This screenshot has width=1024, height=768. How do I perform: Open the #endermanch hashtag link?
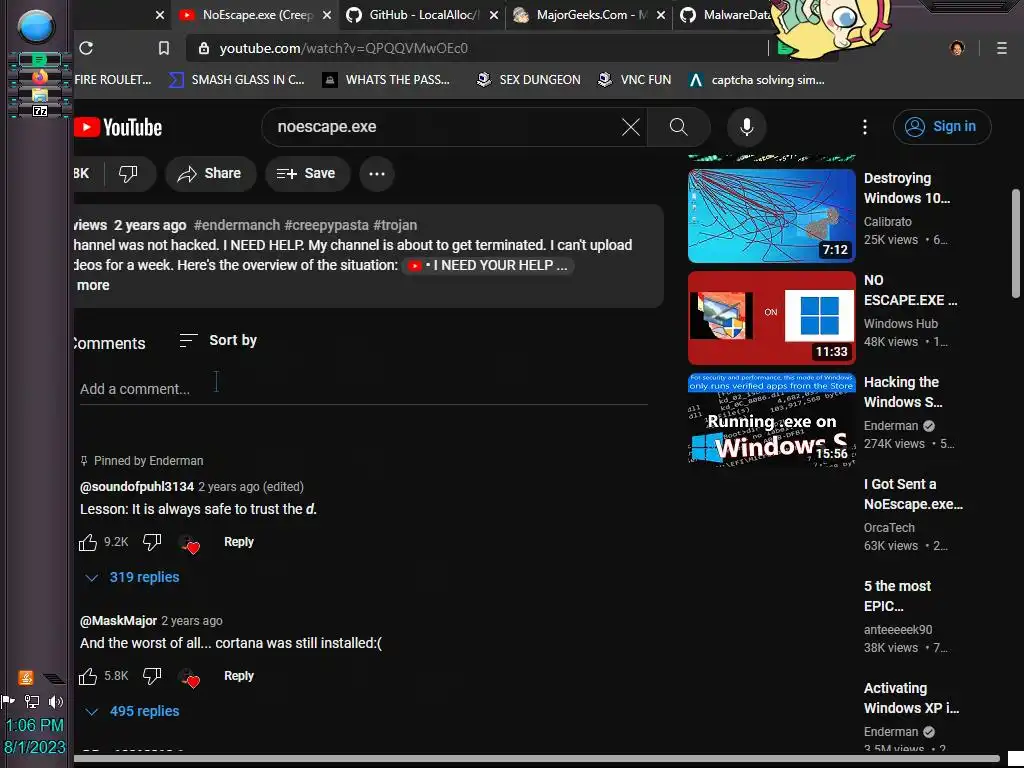pyautogui.click(x=236, y=225)
